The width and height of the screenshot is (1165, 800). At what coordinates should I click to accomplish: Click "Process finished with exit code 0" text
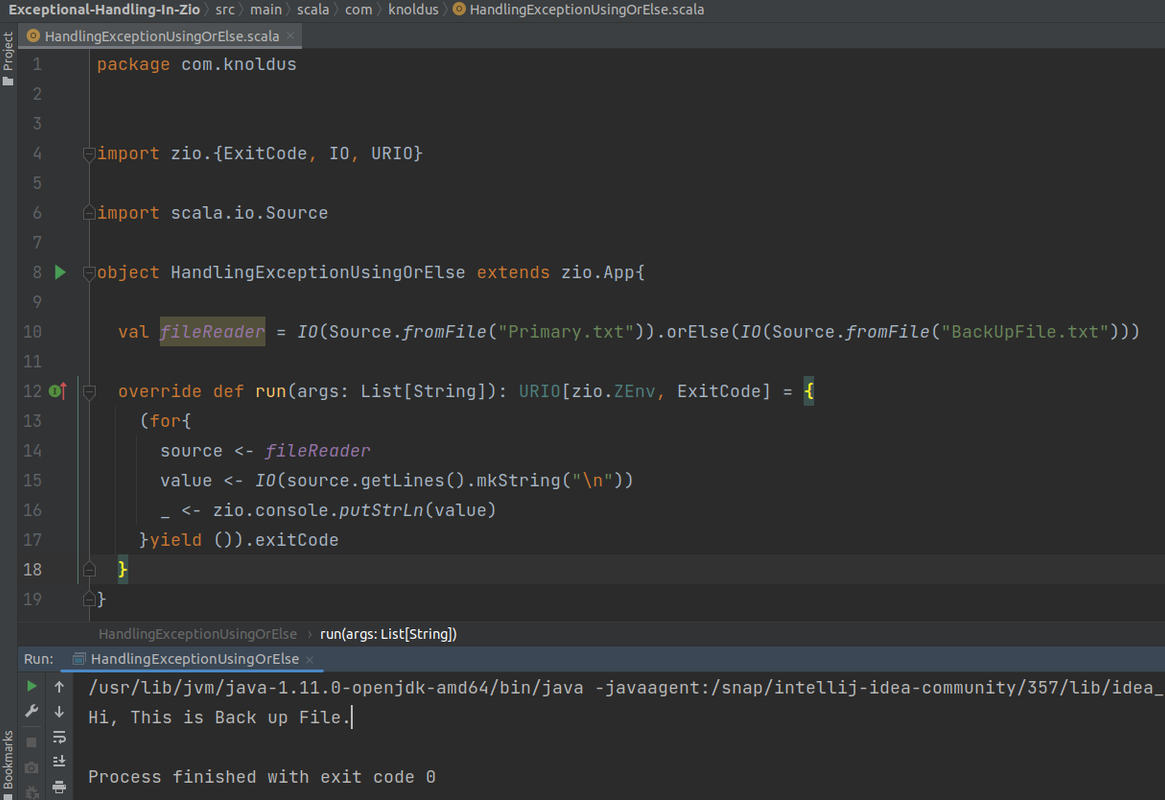[262, 777]
